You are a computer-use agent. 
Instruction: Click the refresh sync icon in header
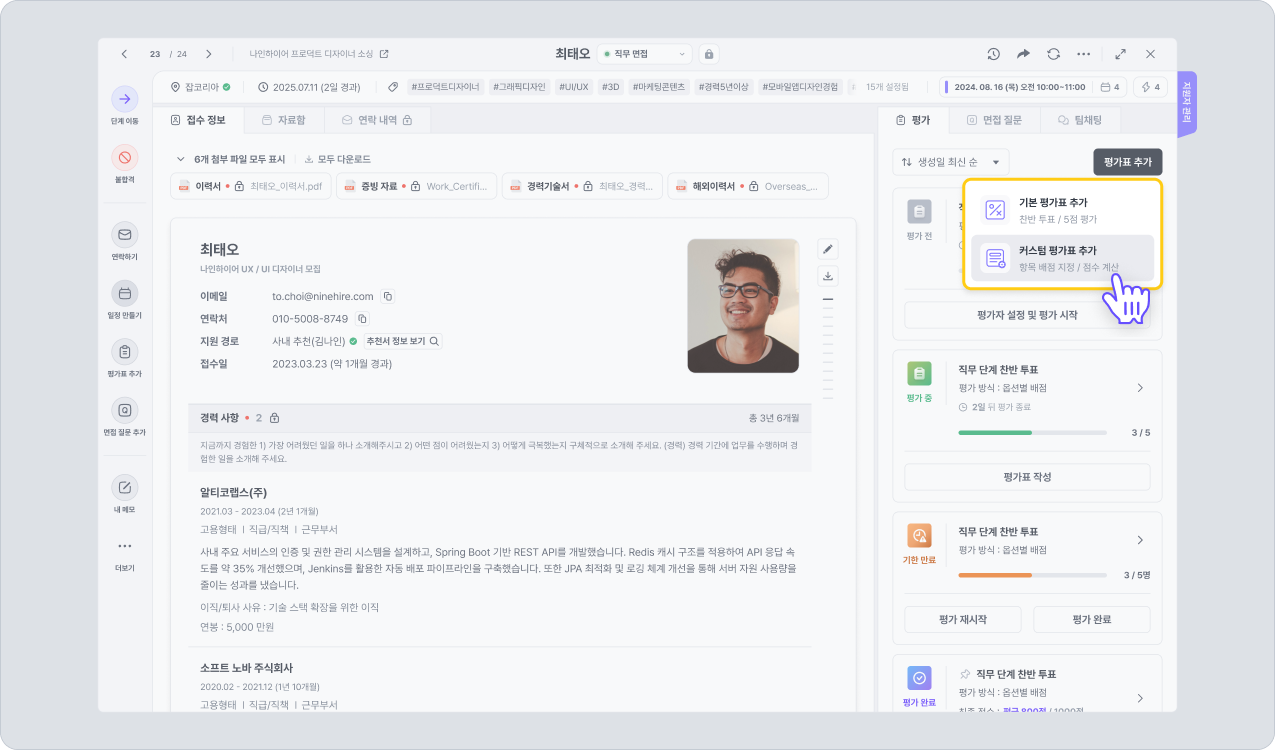point(1053,54)
